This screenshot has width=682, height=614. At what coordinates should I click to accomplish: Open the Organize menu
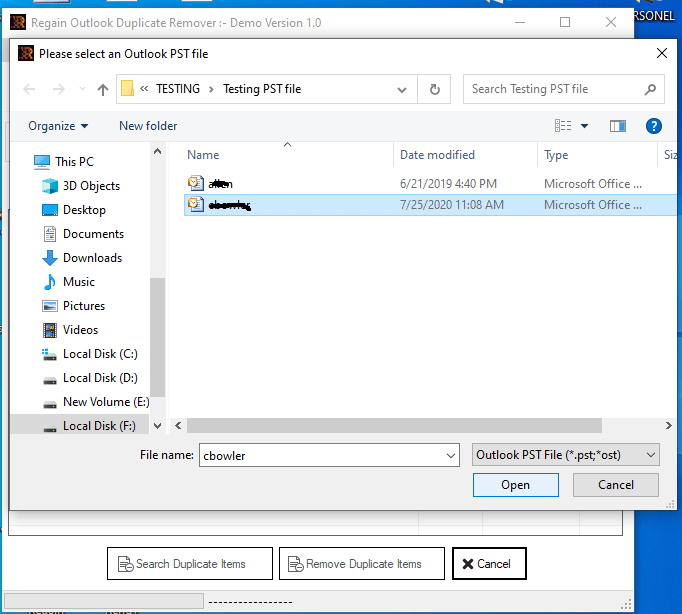tap(58, 126)
